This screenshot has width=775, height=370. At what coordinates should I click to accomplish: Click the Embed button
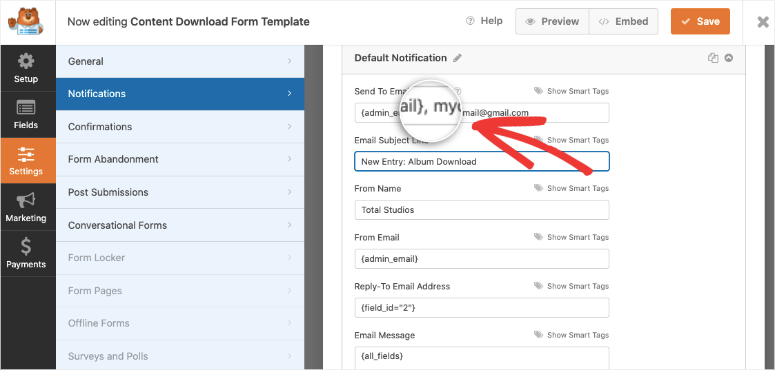click(624, 22)
